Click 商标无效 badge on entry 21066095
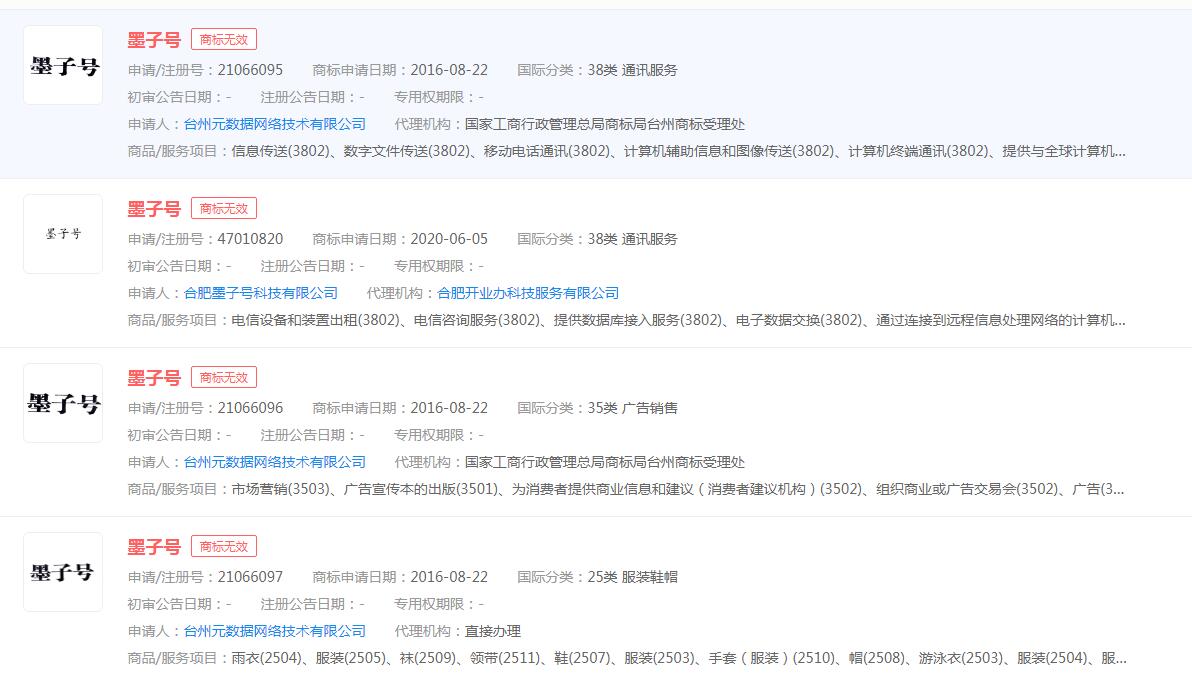This screenshot has height=676, width=1192. 224,40
